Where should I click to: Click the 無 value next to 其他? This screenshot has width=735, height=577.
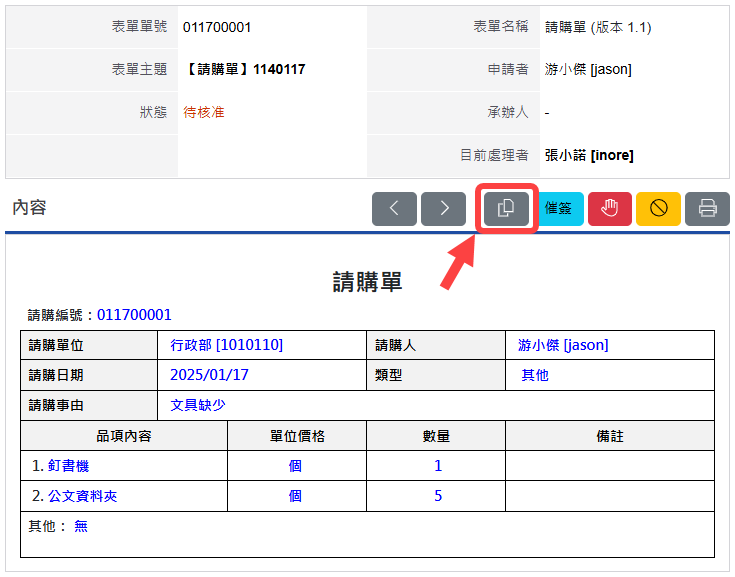click(x=81, y=526)
